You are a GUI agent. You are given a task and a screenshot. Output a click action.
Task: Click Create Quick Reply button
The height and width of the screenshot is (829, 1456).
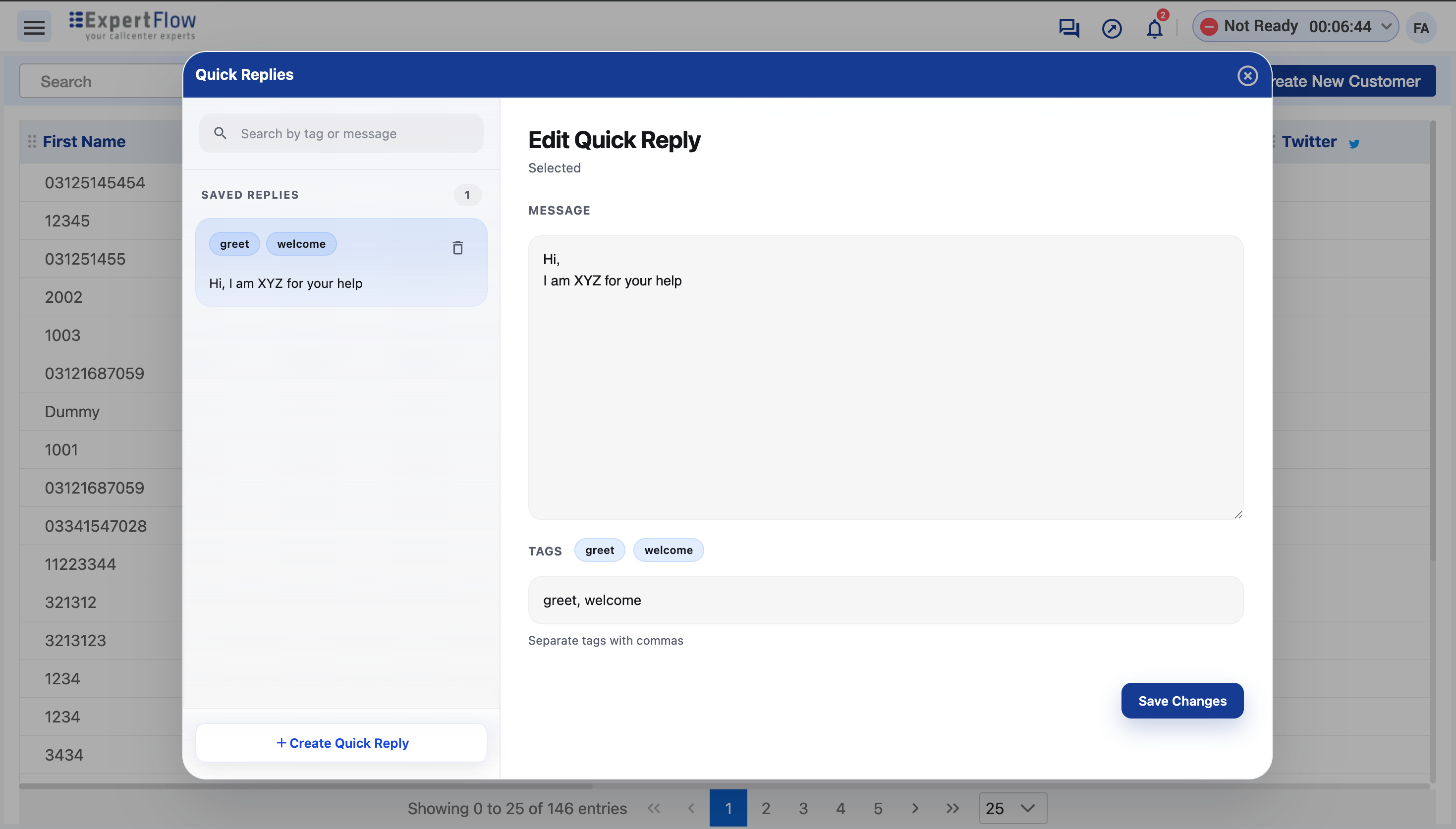pyautogui.click(x=341, y=742)
